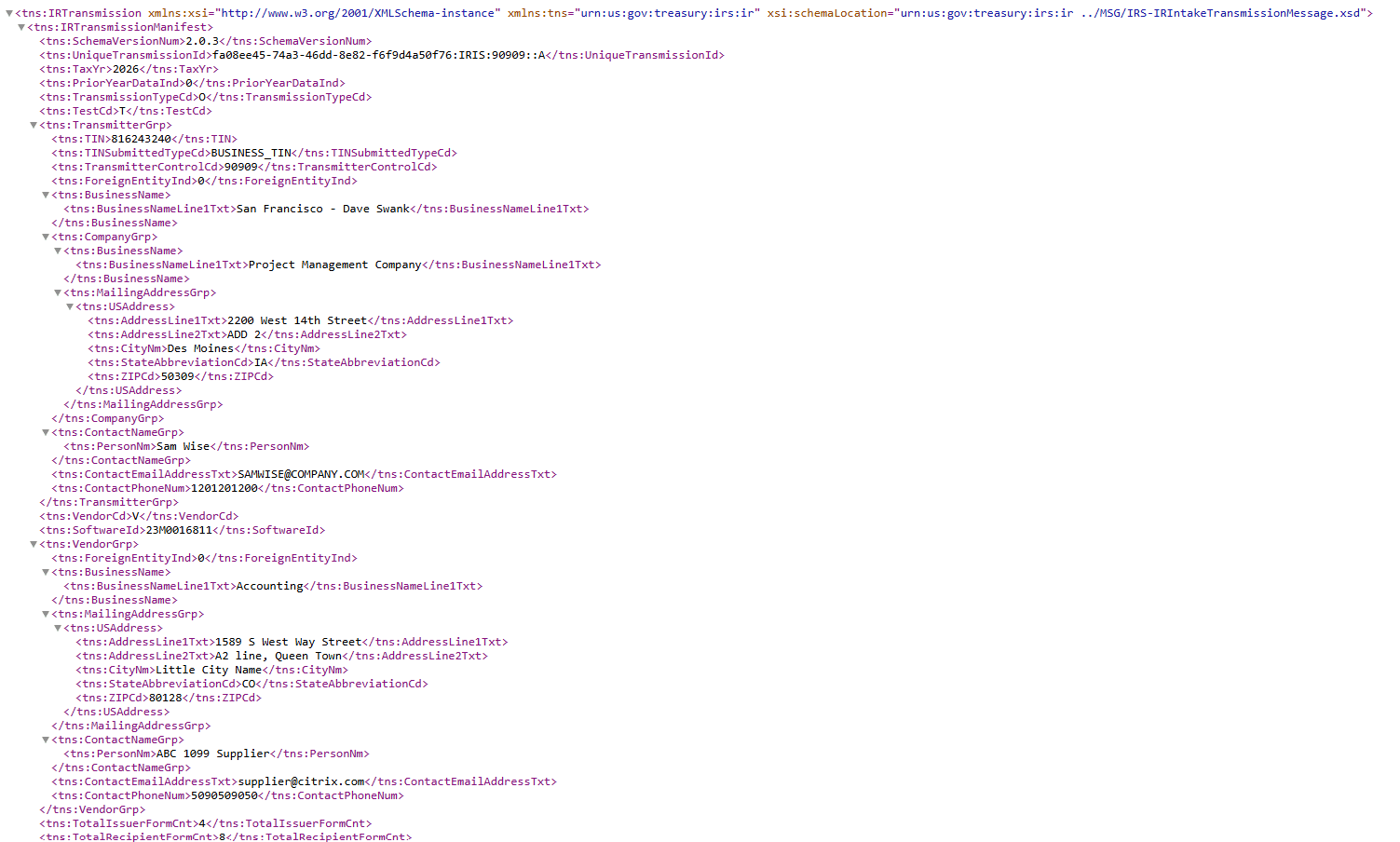Collapse BusinessName node above Project Management Company
1400x842 pixels.
[x=58, y=251]
